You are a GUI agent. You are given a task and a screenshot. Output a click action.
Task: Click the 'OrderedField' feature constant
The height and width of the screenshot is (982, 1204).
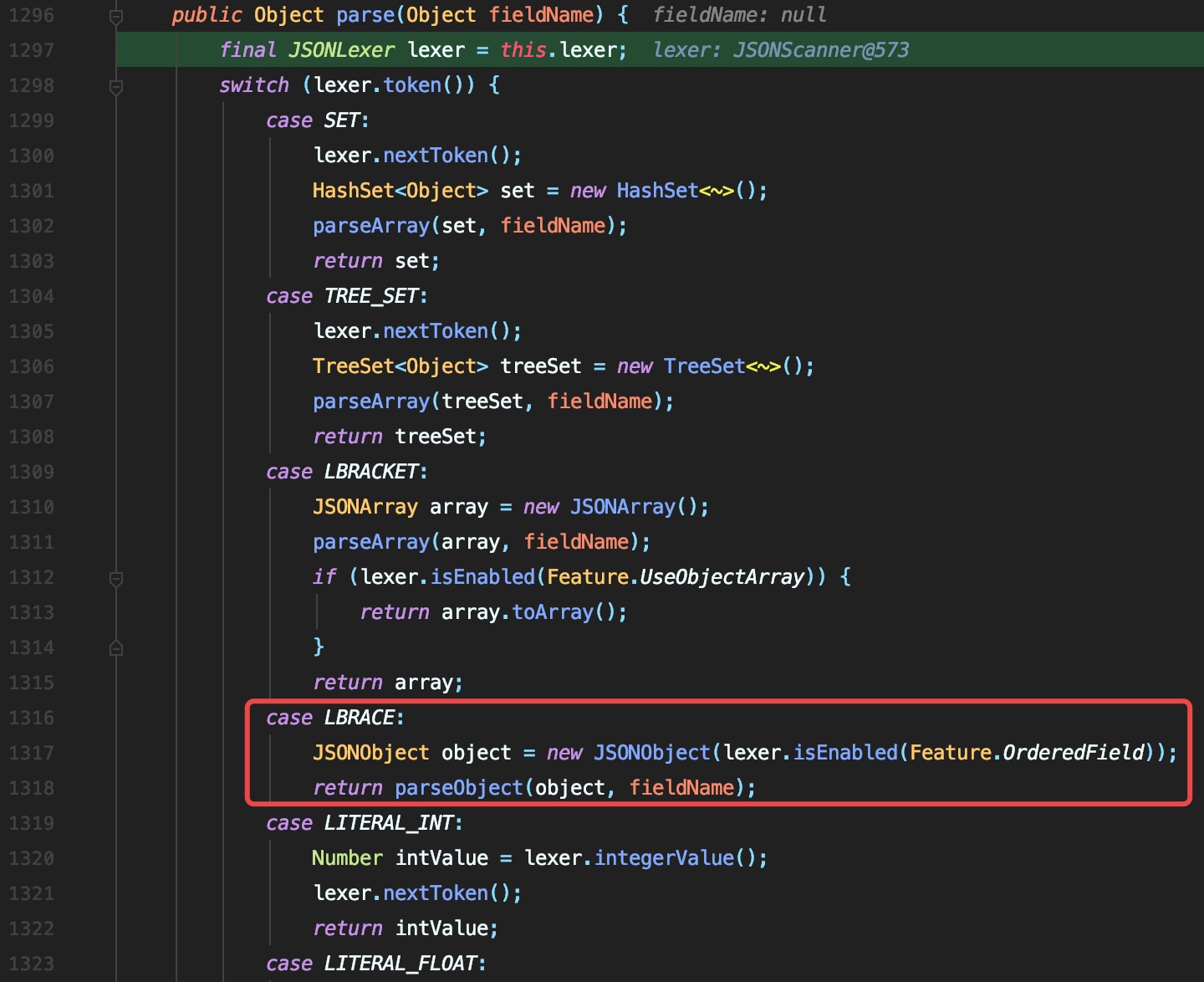tap(1073, 753)
